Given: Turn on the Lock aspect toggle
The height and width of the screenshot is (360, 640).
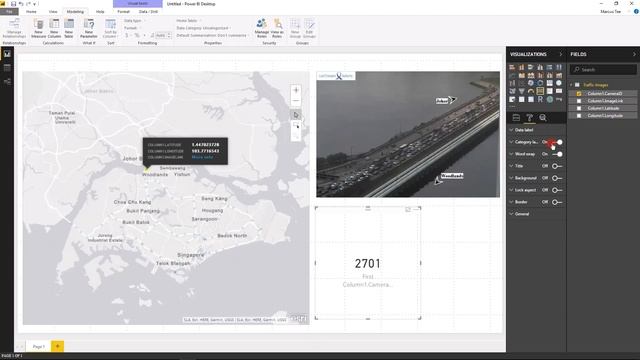Looking at the screenshot, I should pyautogui.click(x=557, y=190).
